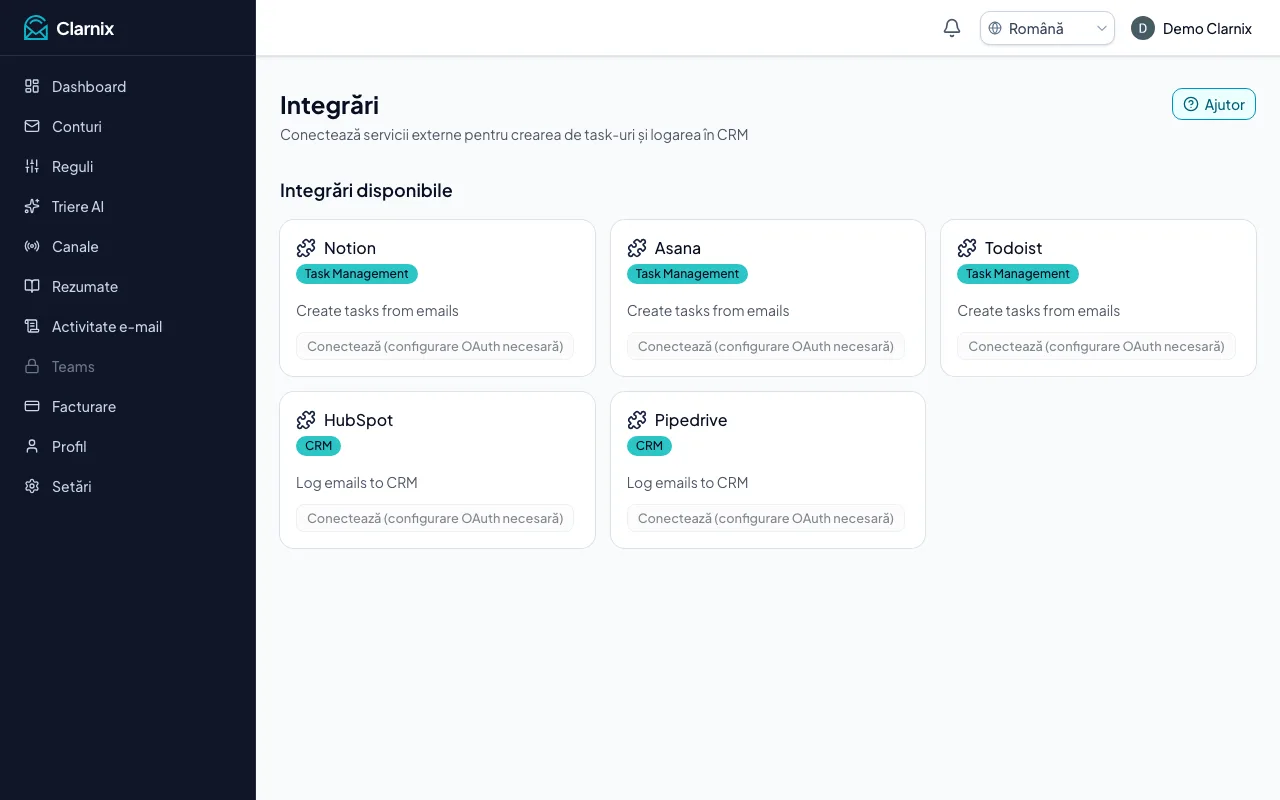
Task: Go to Profil page
Action: [128, 446]
